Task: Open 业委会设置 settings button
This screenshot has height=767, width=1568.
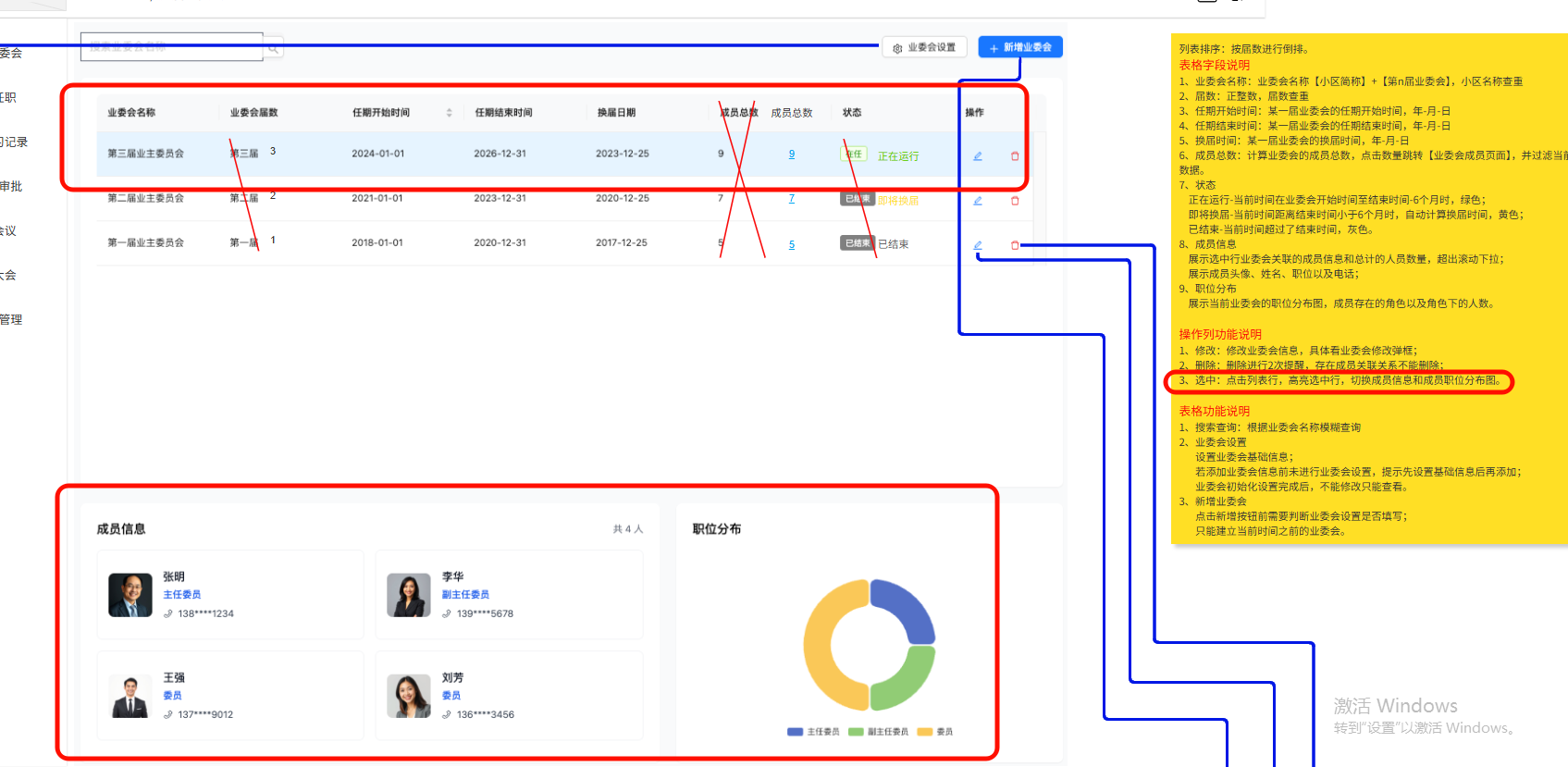Action: coord(924,47)
